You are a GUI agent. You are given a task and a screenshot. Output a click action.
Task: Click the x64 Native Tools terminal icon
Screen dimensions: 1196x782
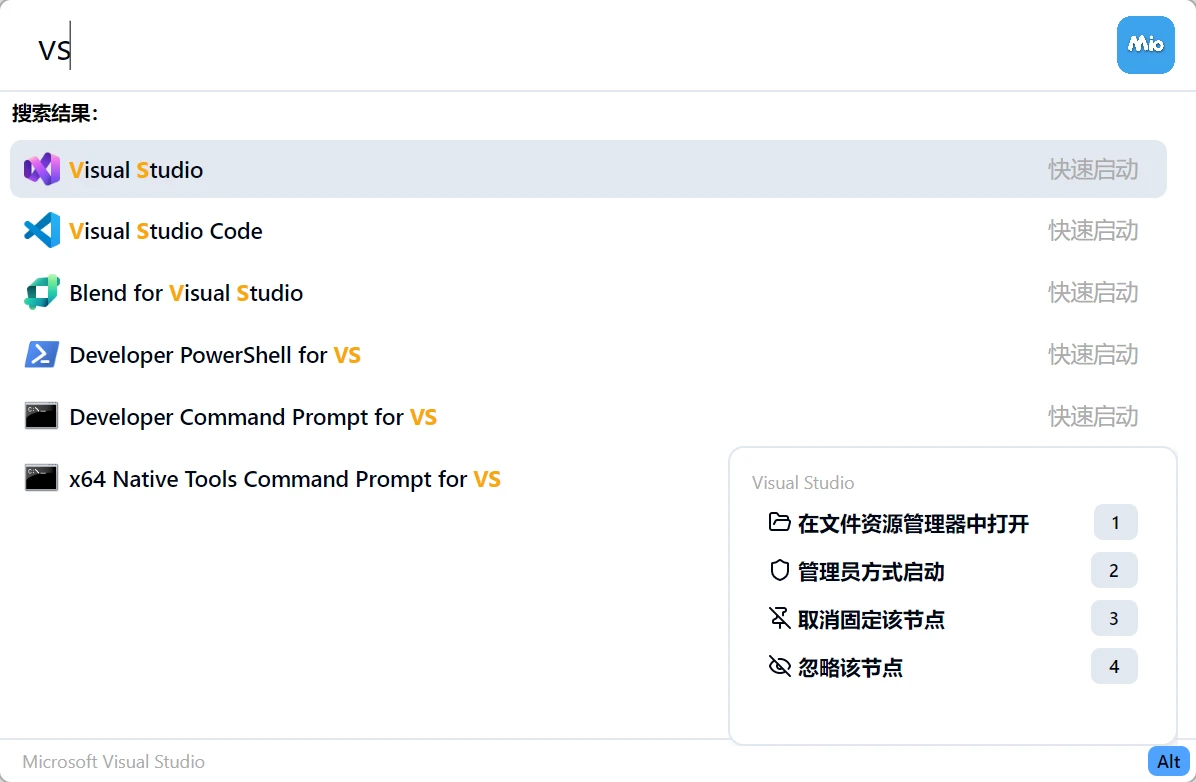point(42,479)
